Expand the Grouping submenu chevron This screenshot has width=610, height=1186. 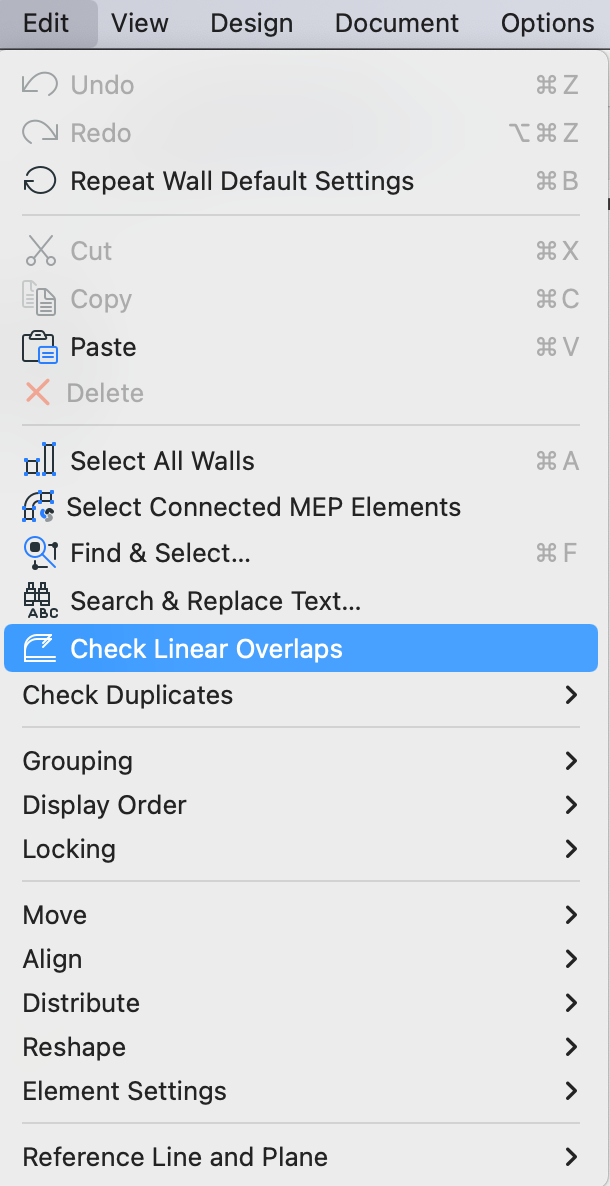(571, 761)
